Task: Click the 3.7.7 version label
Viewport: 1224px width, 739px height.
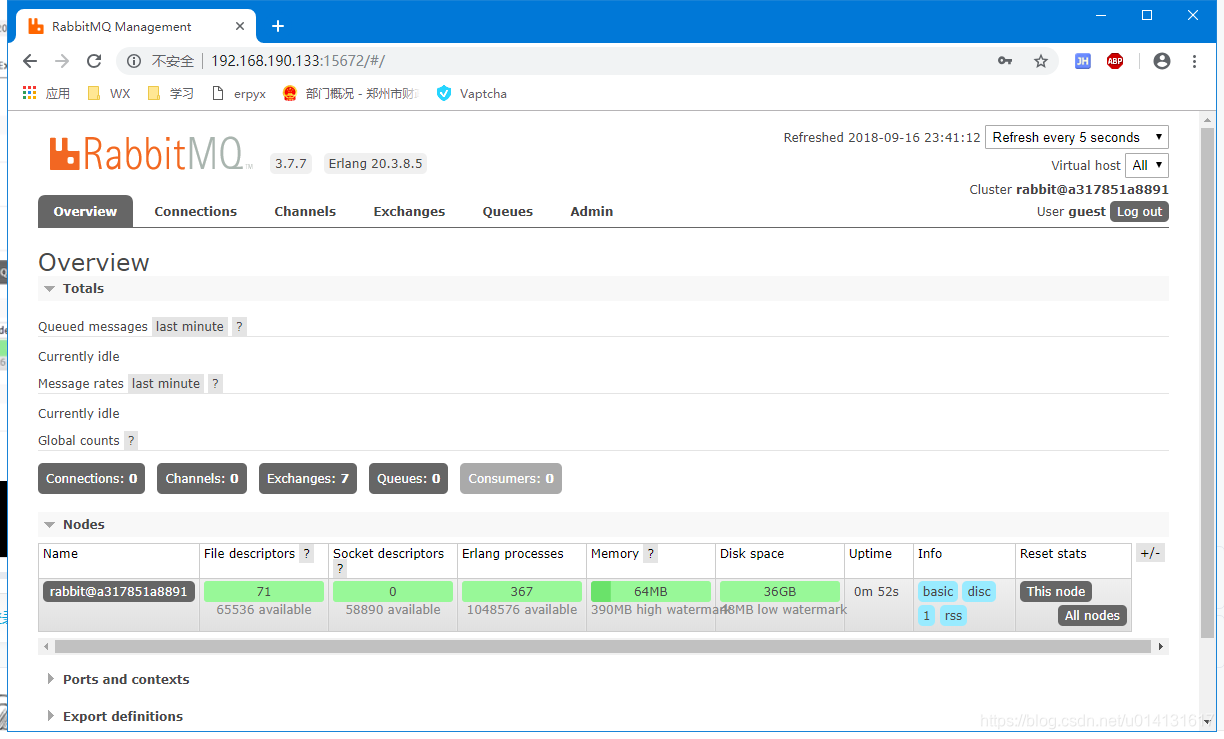Action: (291, 164)
